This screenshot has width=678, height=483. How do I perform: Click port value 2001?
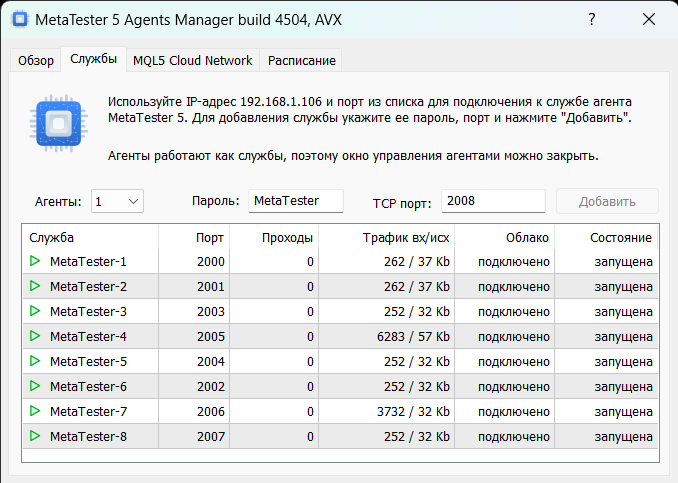tap(211, 287)
